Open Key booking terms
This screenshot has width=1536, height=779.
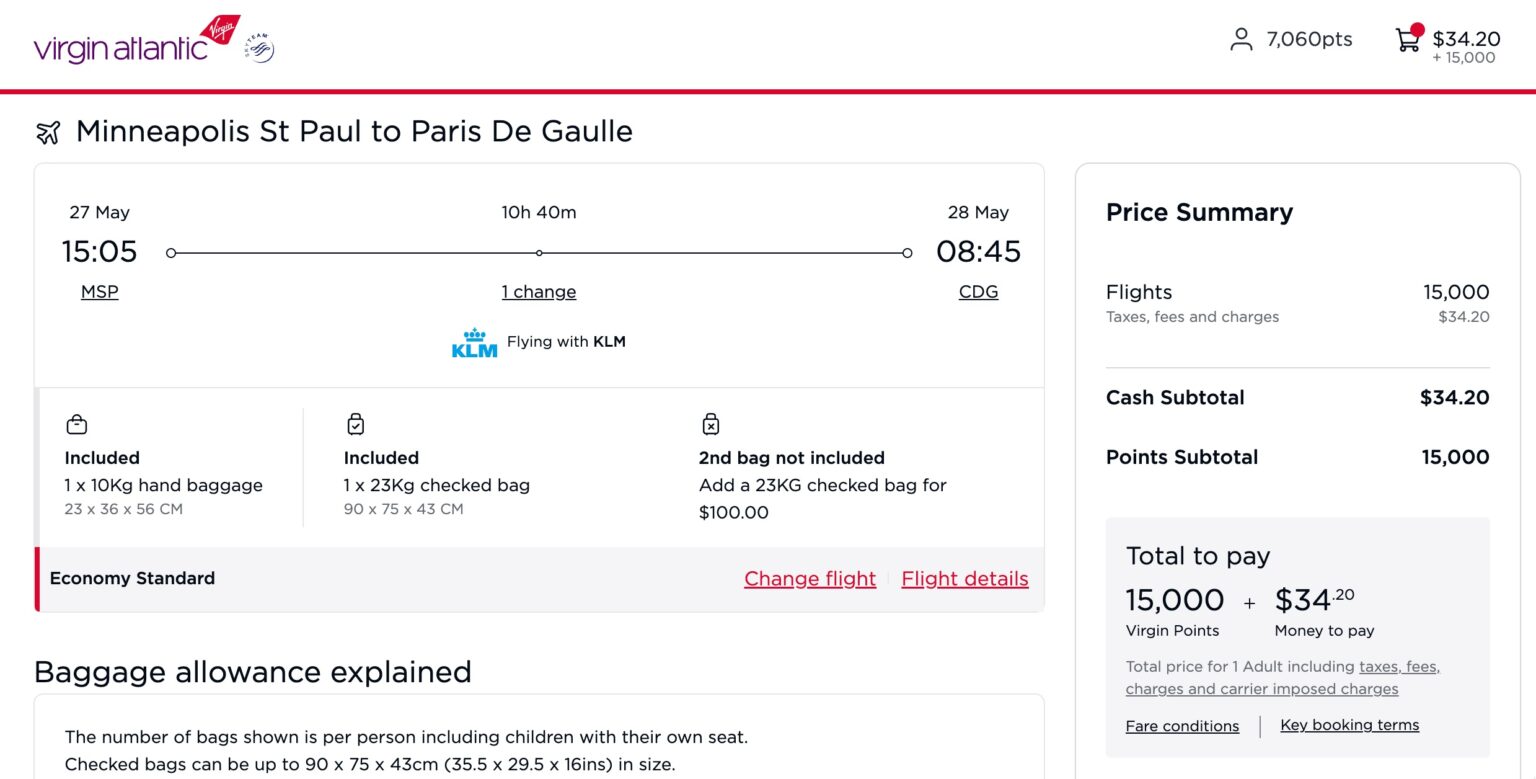coord(1349,725)
